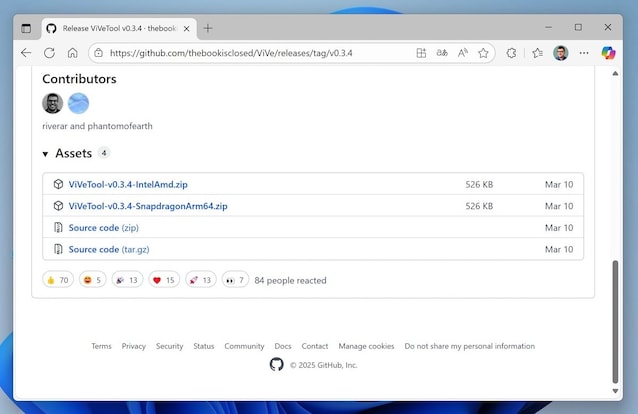This screenshot has height=414, width=638.
Task: Open the browser settings and more menu
Action: (x=584, y=53)
